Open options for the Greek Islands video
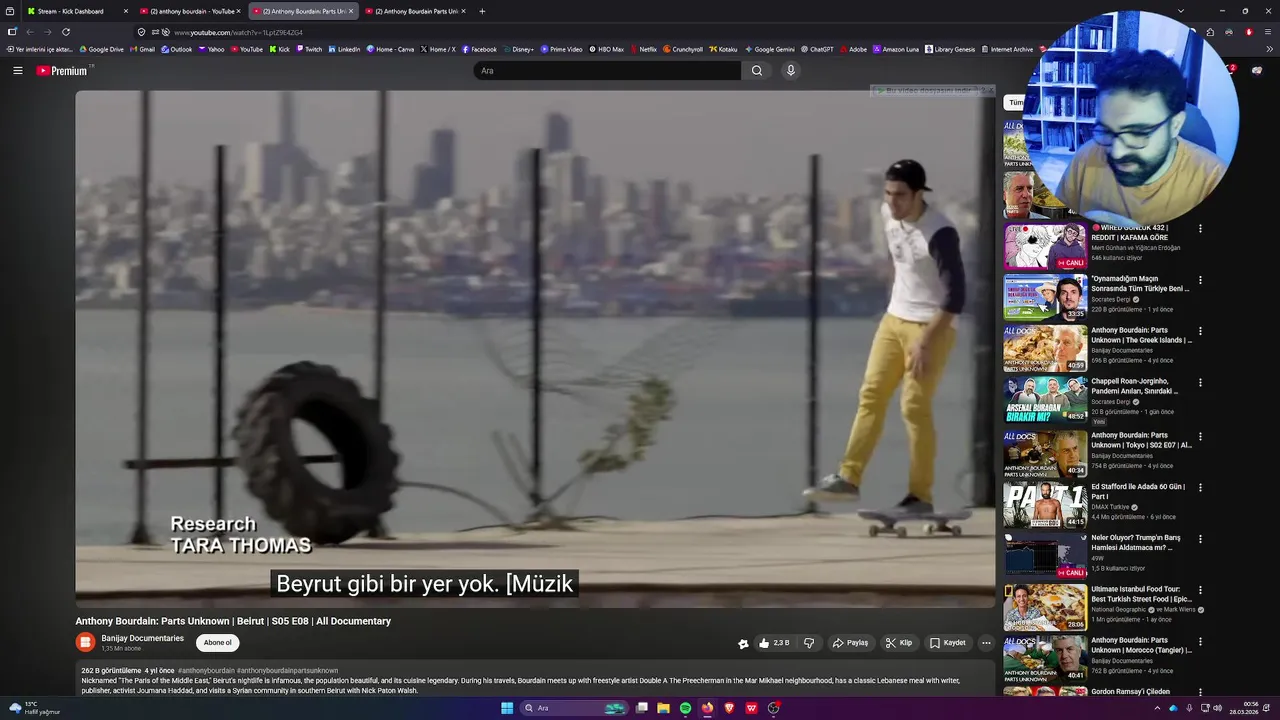The width and height of the screenshot is (1280, 720). pyautogui.click(x=1201, y=331)
